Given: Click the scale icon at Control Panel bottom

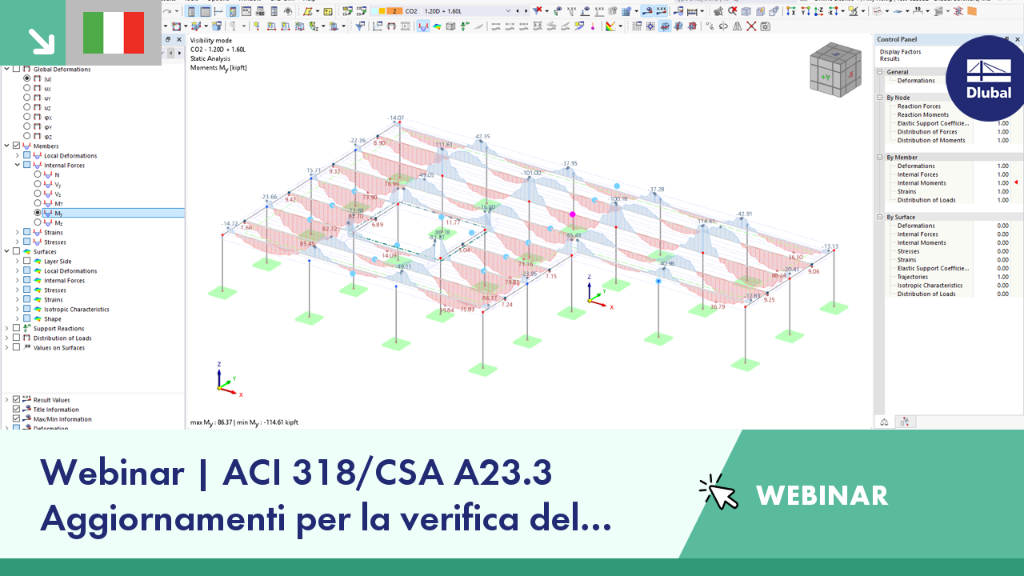Looking at the screenshot, I should (884, 422).
